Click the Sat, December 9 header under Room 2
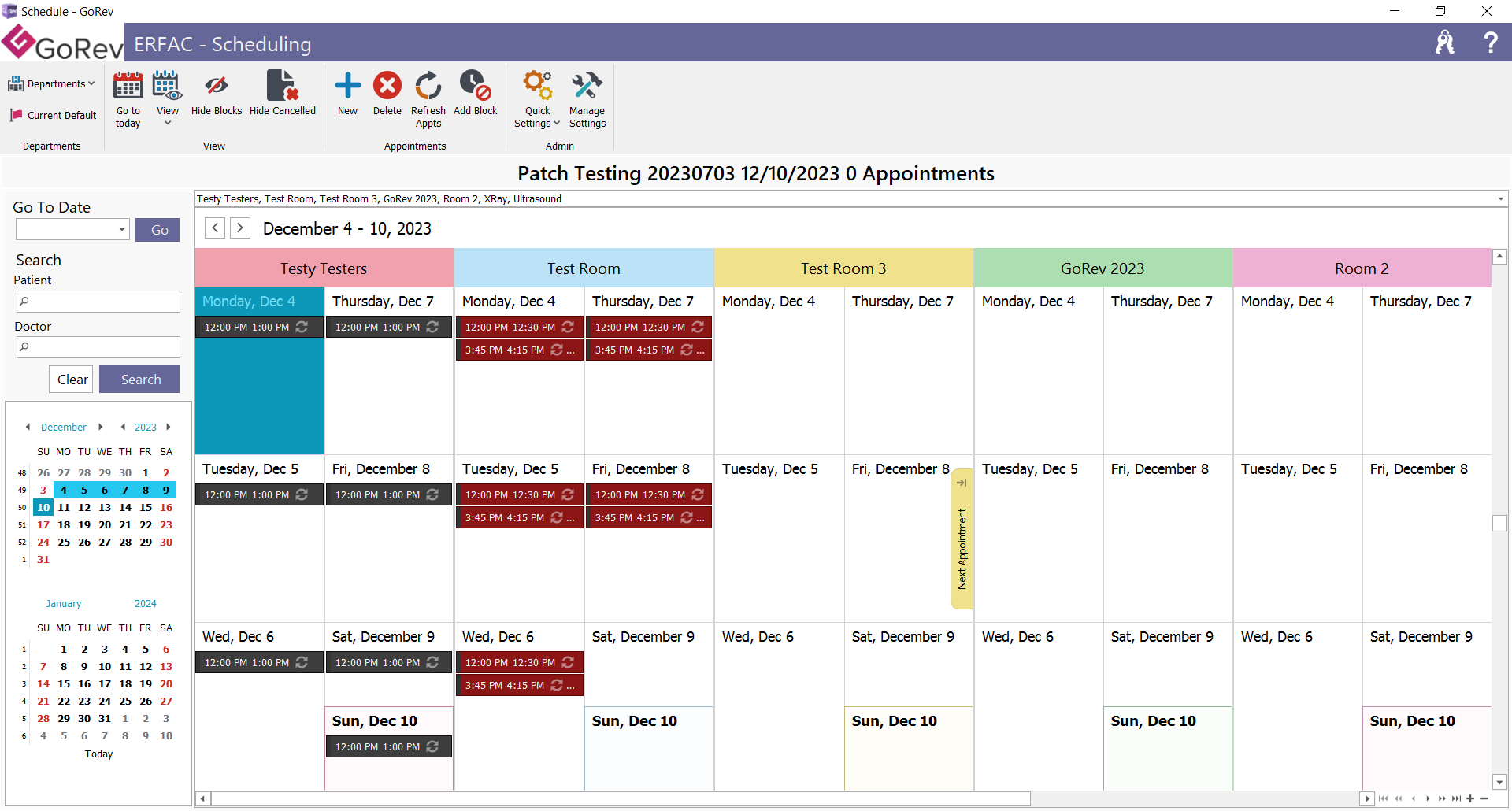The height and width of the screenshot is (811, 1512). pos(1421,636)
